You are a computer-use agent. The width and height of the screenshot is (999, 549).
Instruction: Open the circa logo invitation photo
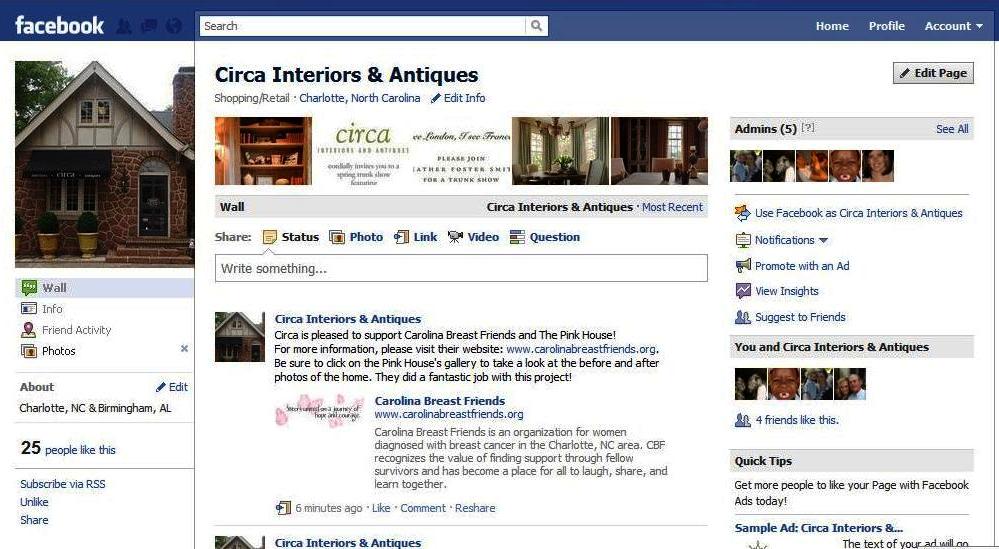coord(362,151)
